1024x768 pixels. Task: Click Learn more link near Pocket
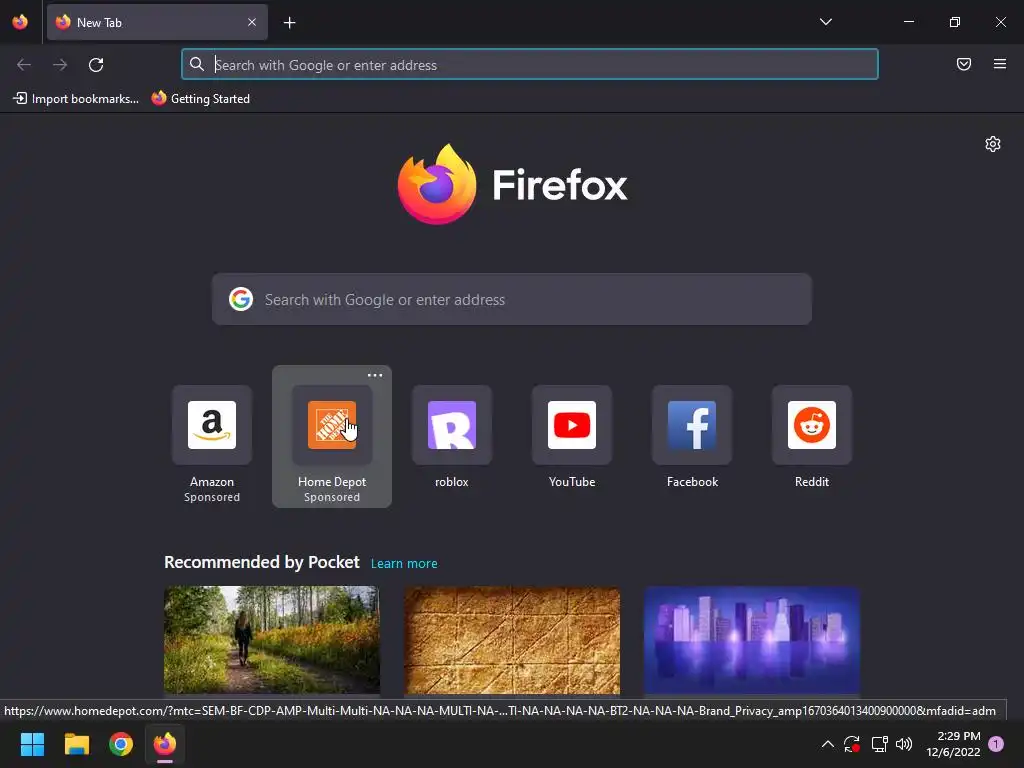tap(404, 564)
